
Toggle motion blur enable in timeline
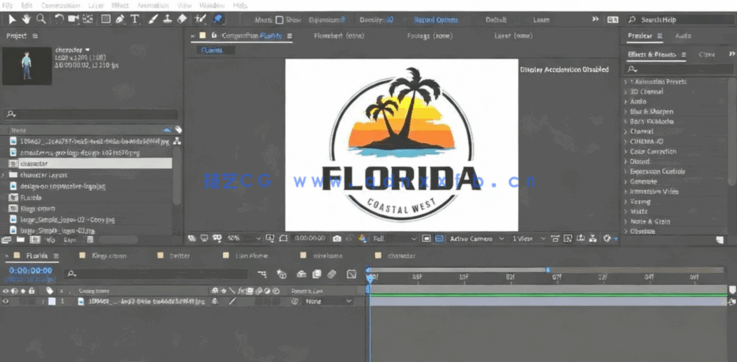332,274
